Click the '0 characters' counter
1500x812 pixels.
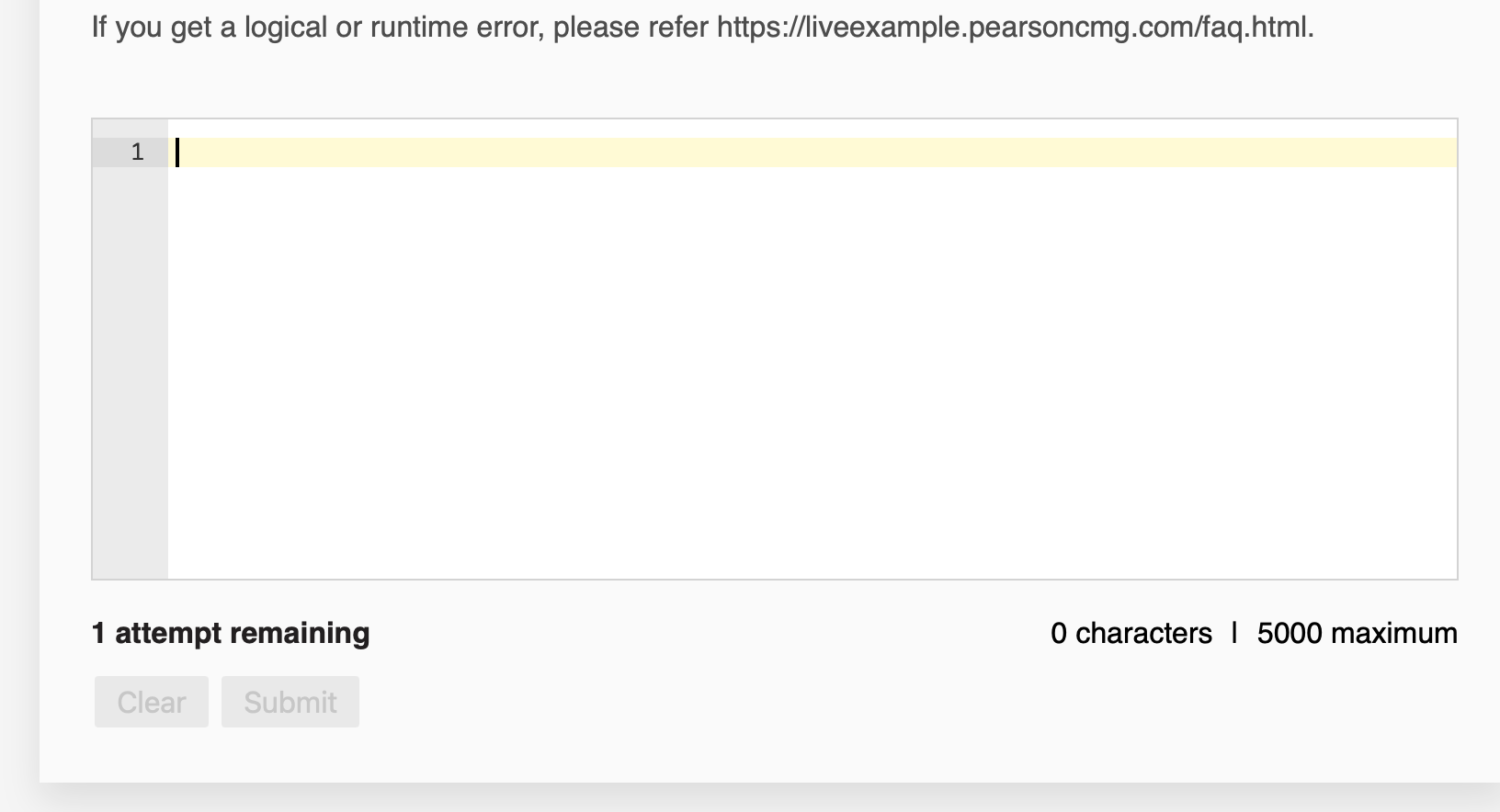1131,633
